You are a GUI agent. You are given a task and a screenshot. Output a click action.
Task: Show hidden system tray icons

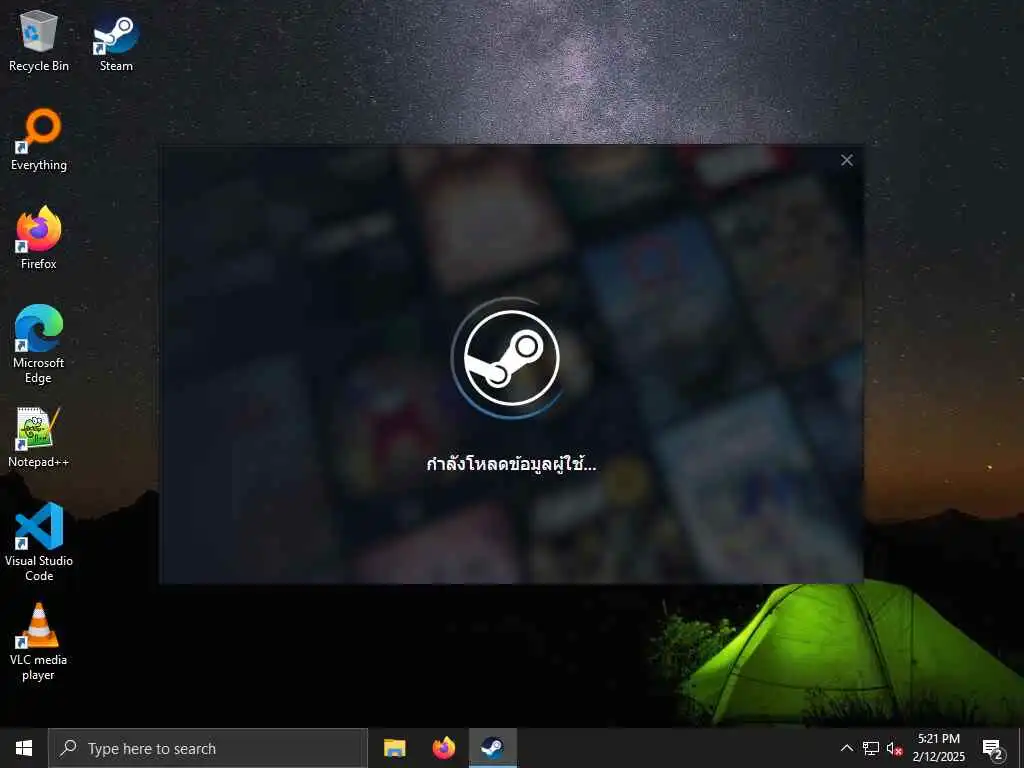tap(846, 748)
